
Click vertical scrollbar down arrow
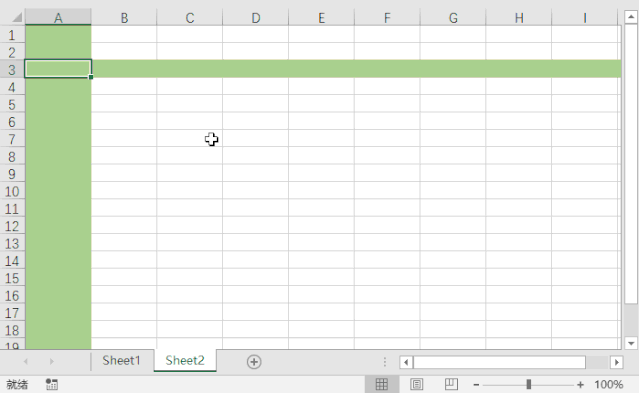click(x=631, y=343)
